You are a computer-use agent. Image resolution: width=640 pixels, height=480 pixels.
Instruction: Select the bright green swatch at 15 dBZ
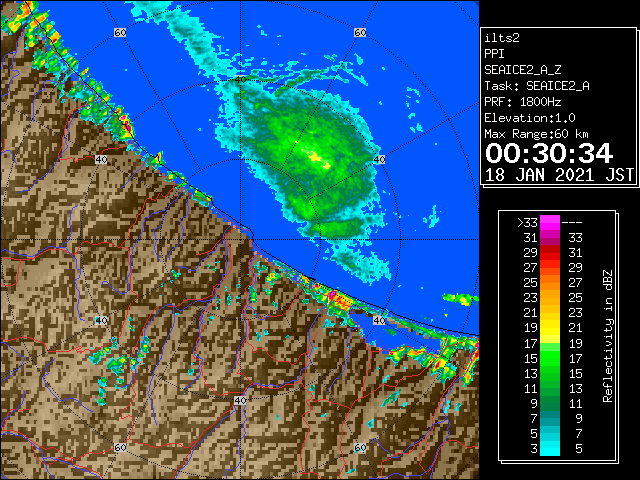pos(550,358)
